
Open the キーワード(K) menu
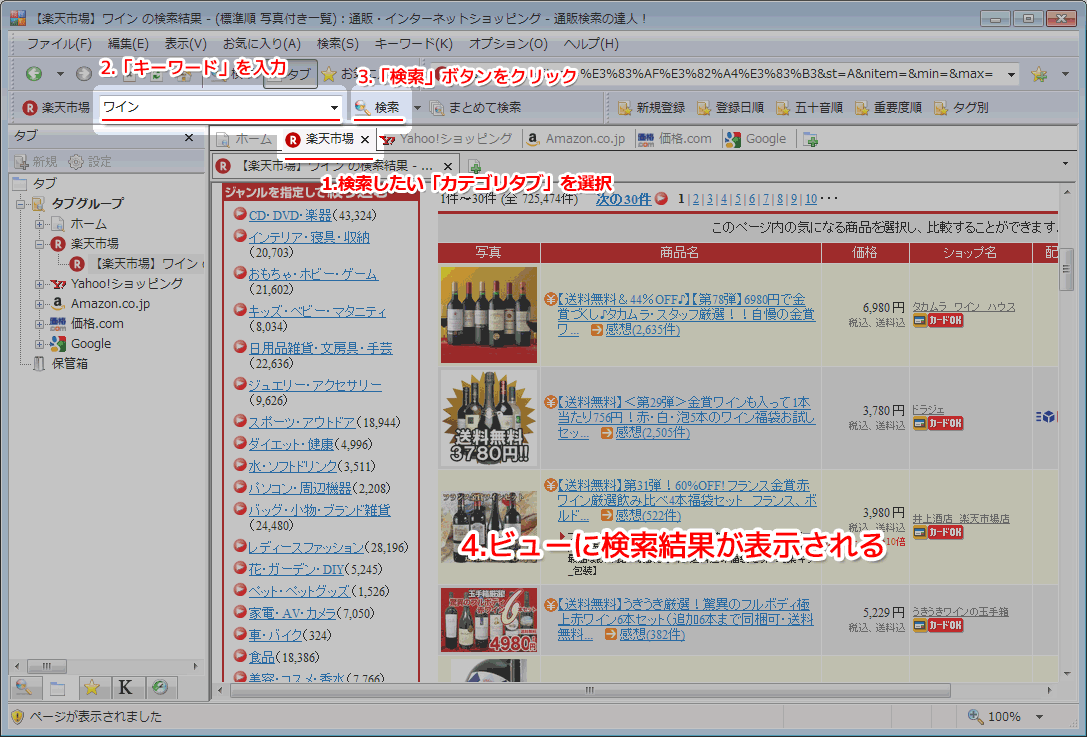(x=413, y=44)
